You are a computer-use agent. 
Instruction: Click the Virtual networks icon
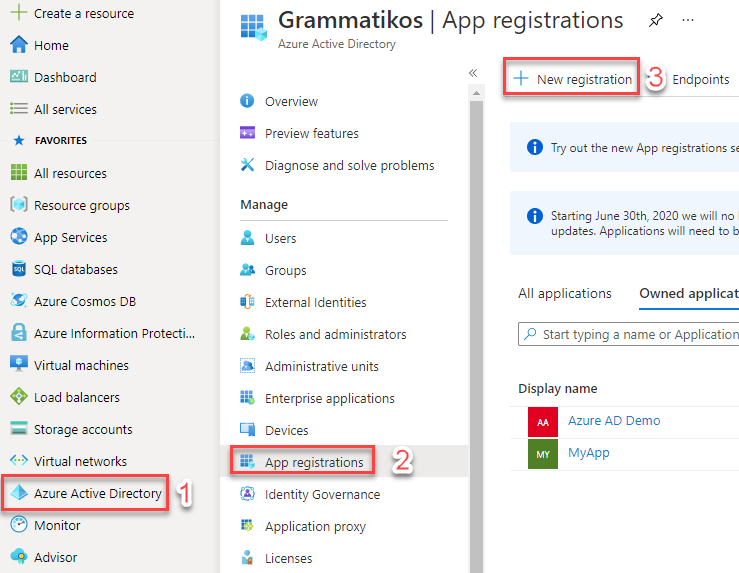click(19, 460)
